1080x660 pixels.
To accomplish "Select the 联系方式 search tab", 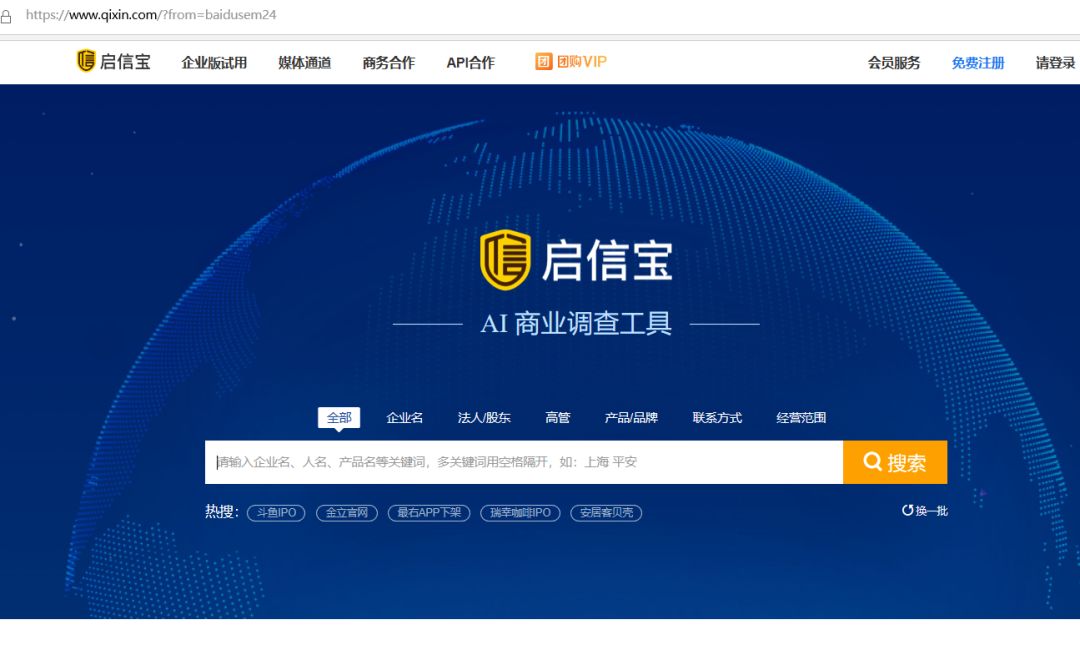I will pyautogui.click(x=717, y=417).
